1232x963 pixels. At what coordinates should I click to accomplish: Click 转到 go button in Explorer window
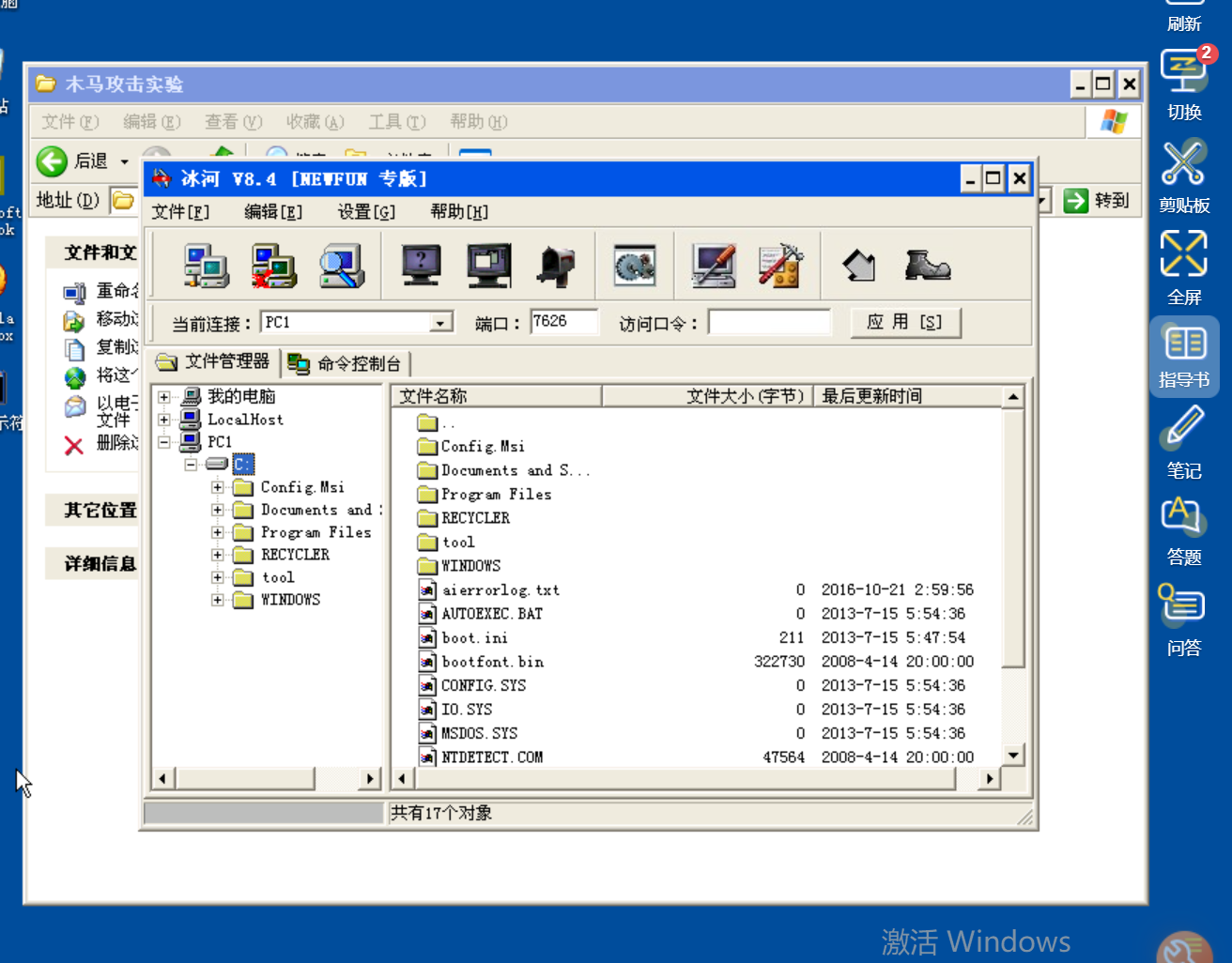[1096, 200]
